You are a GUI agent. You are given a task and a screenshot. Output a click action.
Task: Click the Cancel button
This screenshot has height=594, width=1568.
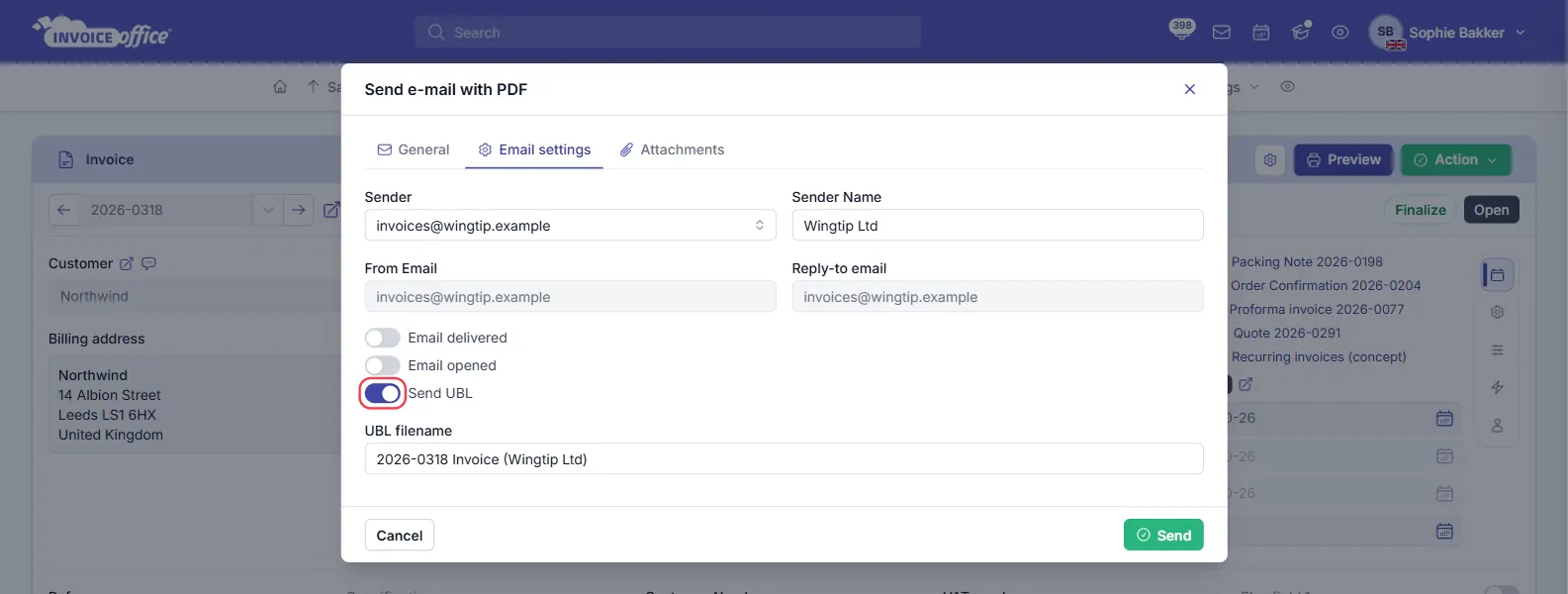[x=400, y=536]
